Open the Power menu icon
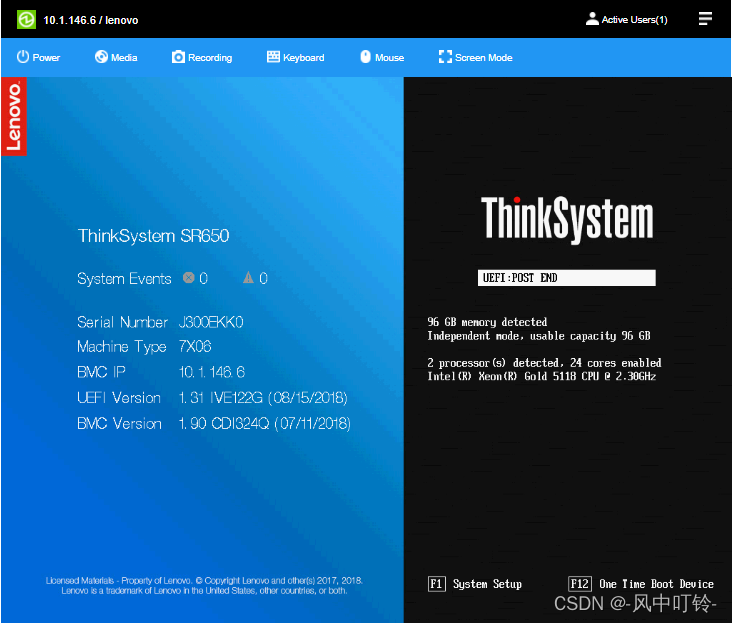Screen dimensions: 733x623 point(23,57)
